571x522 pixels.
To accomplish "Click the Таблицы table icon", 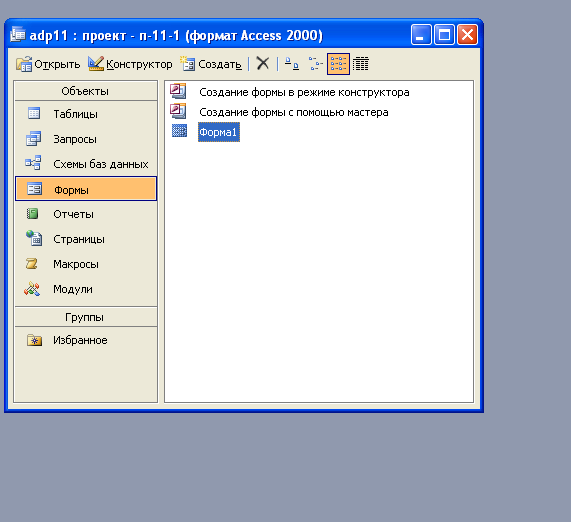I will 34,113.
